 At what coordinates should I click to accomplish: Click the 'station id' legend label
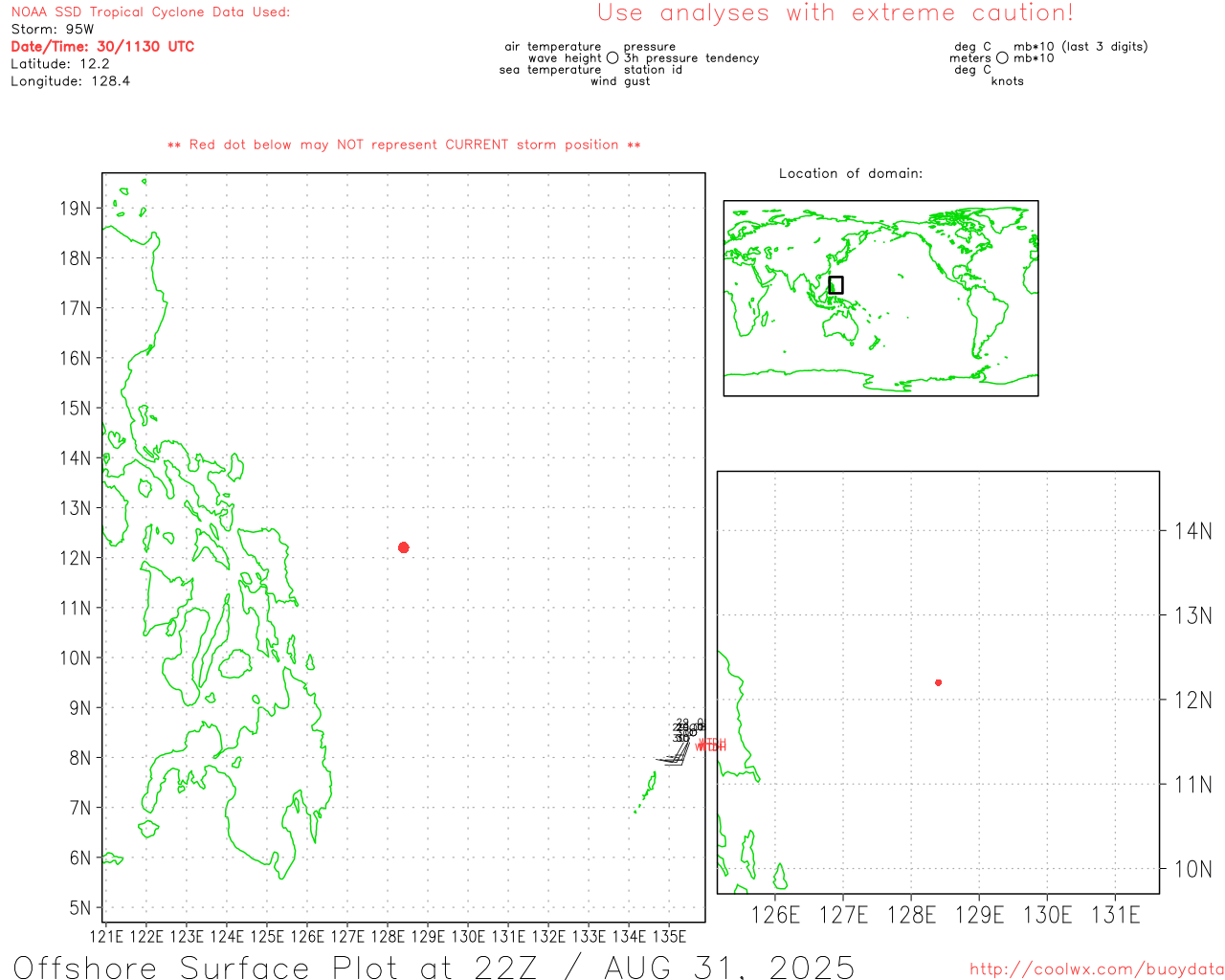[653, 70]
